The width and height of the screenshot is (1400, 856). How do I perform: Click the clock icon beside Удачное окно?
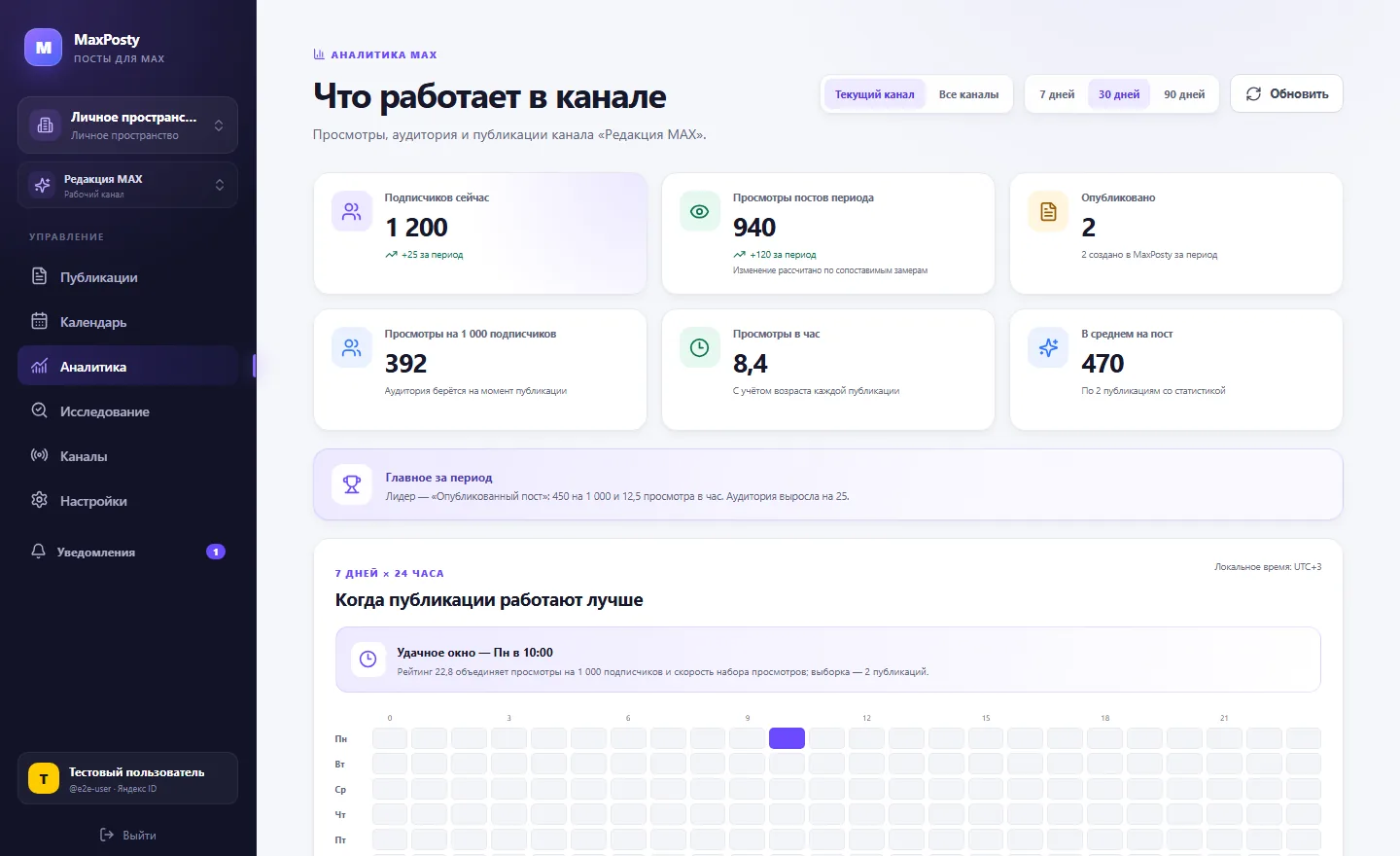coord(367,660)
